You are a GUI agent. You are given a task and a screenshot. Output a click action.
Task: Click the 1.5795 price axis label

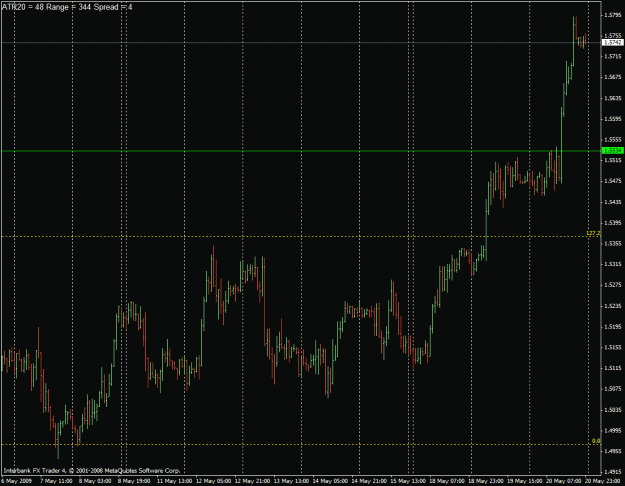(x=613, y=15)
